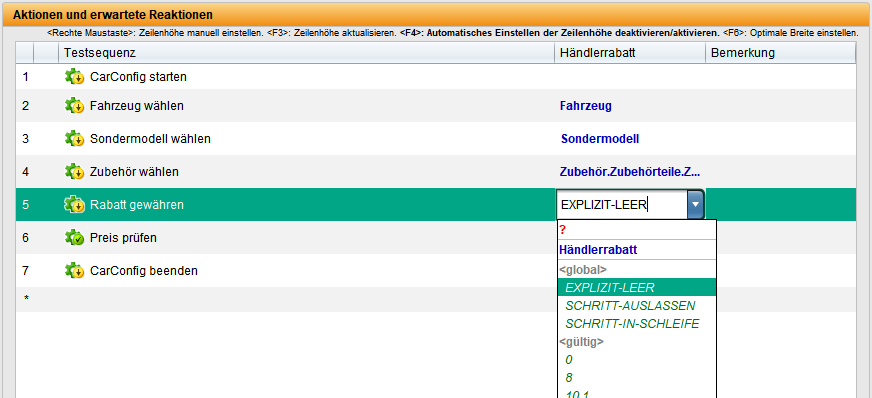Select row number 1
This screenshot has width=872, height=398.
[x=26, y=77]
